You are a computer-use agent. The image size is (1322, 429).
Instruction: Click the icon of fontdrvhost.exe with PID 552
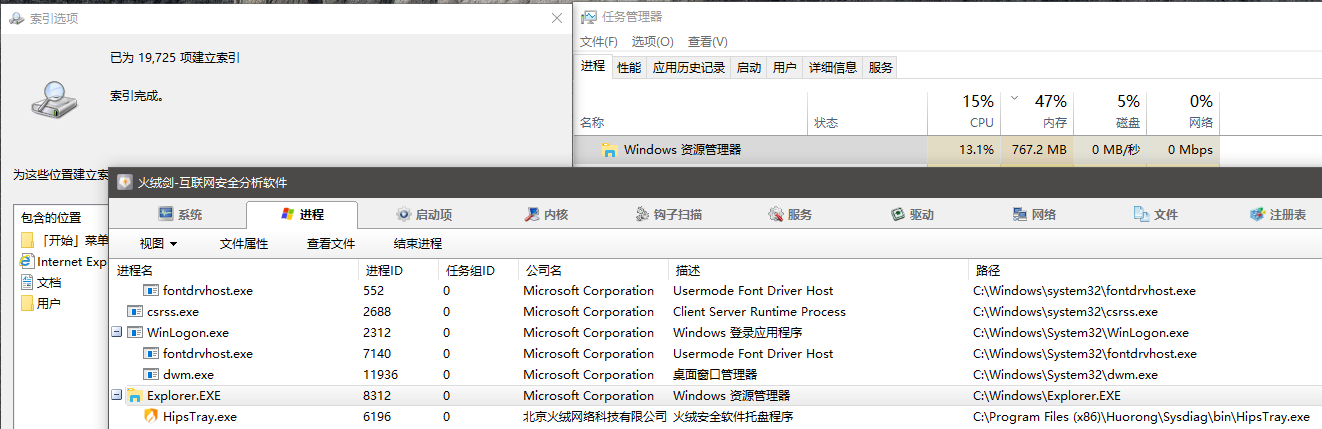point(151,291)
